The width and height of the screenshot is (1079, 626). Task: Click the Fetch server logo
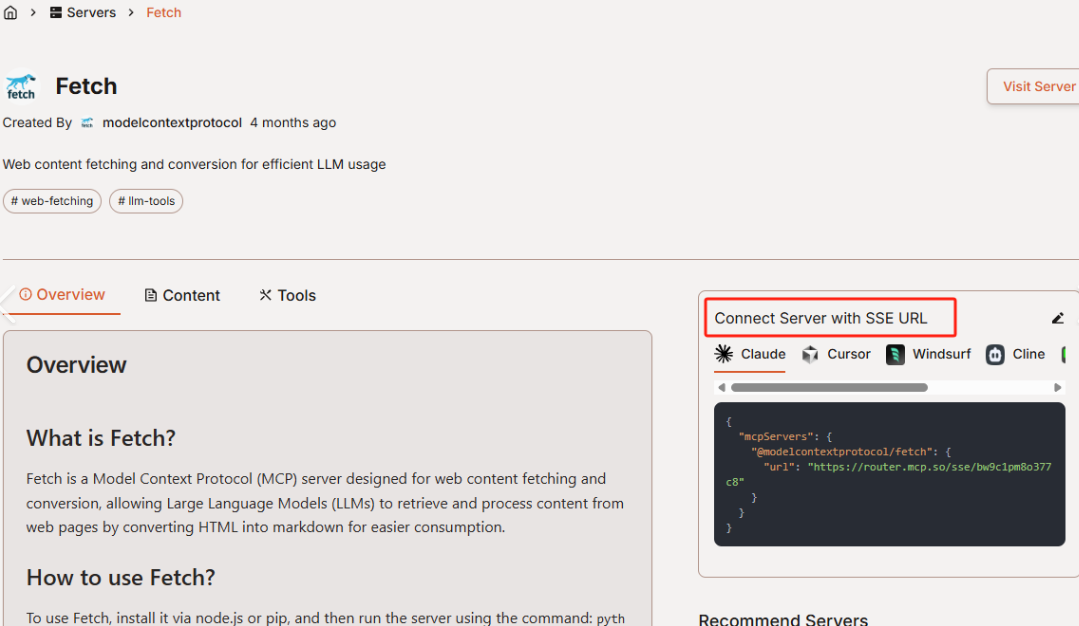[21, 87]
